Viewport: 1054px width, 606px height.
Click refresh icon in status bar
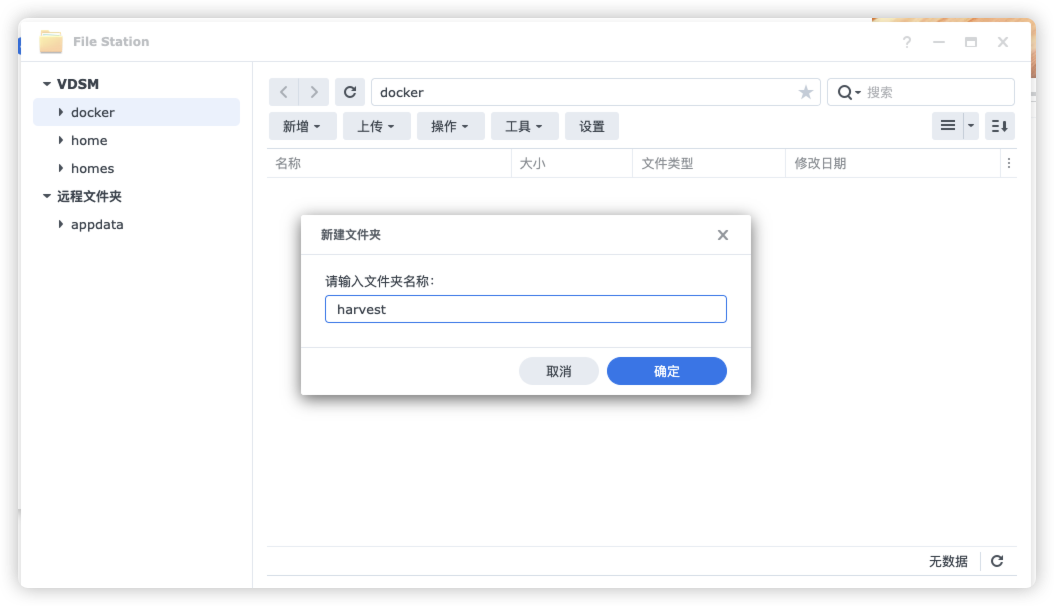pyautogui.click(x=997, y=561)
